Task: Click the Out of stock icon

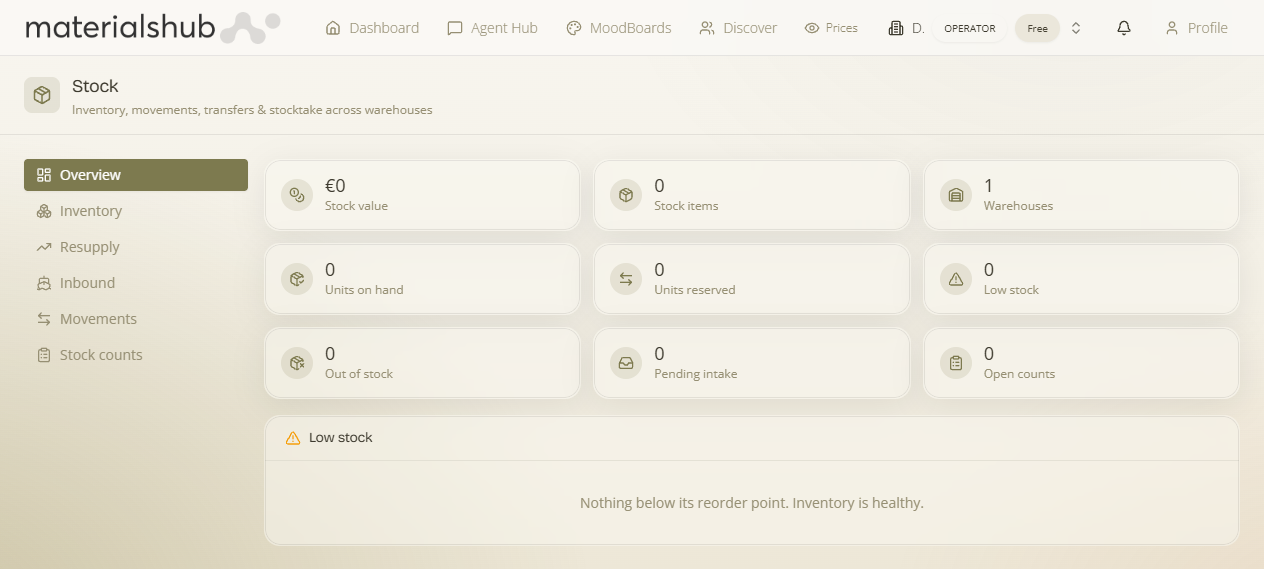Action: tap(297, 363)
